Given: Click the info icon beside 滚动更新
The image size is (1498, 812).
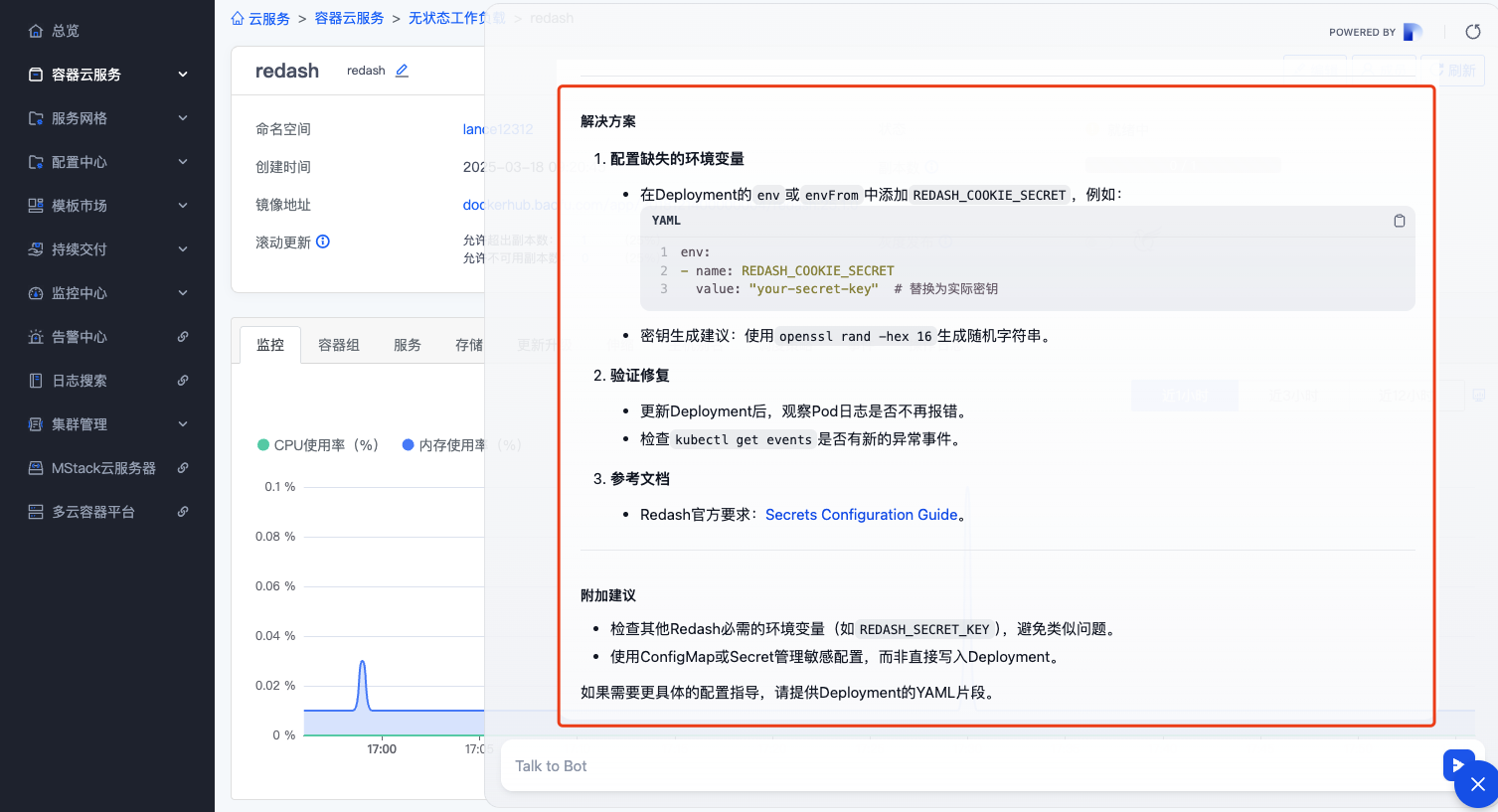Looking at the screenshot, I should point(323,242).
